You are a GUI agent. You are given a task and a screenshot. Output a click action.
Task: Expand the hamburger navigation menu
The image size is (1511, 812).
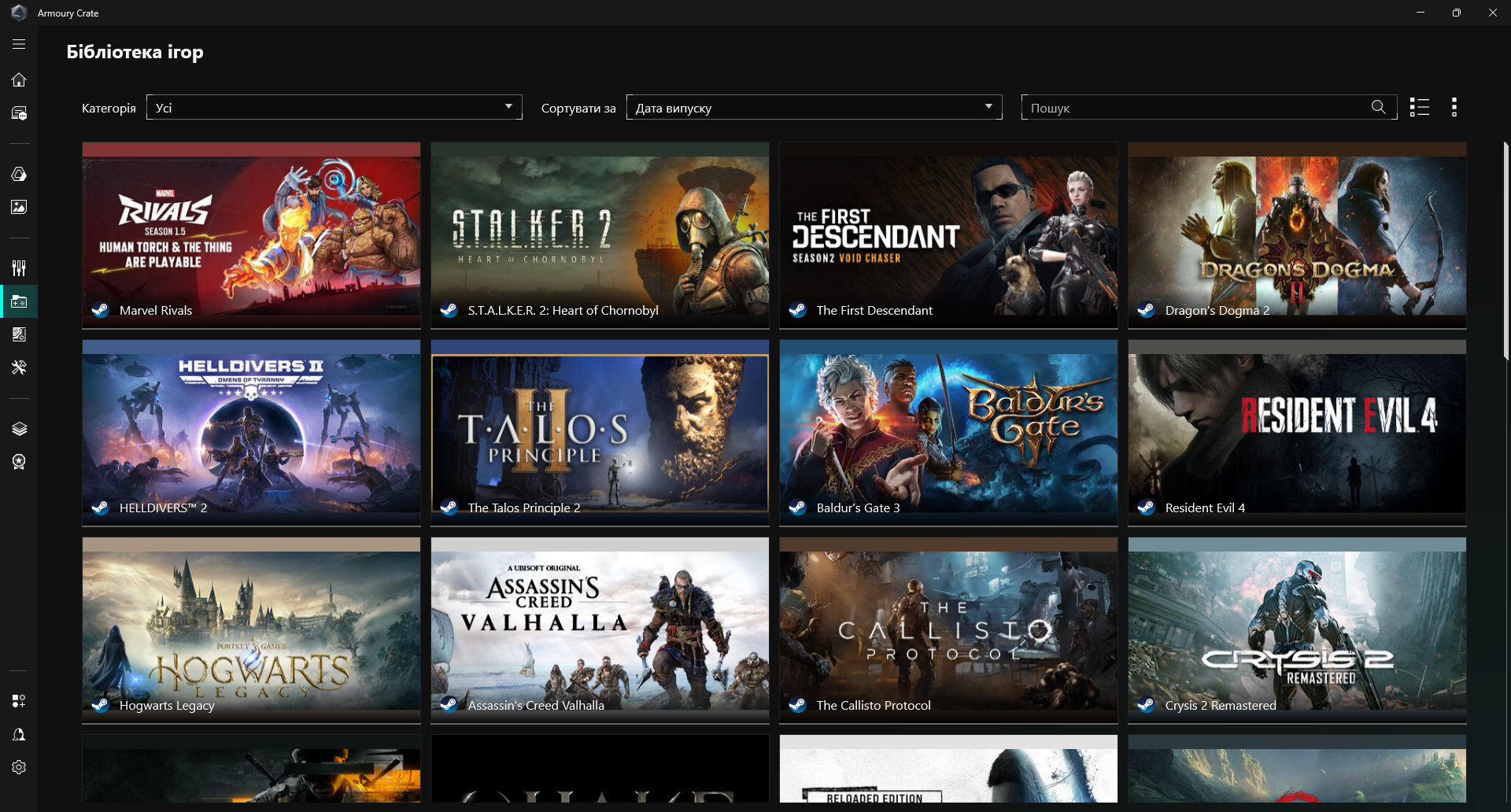(19, 45)
